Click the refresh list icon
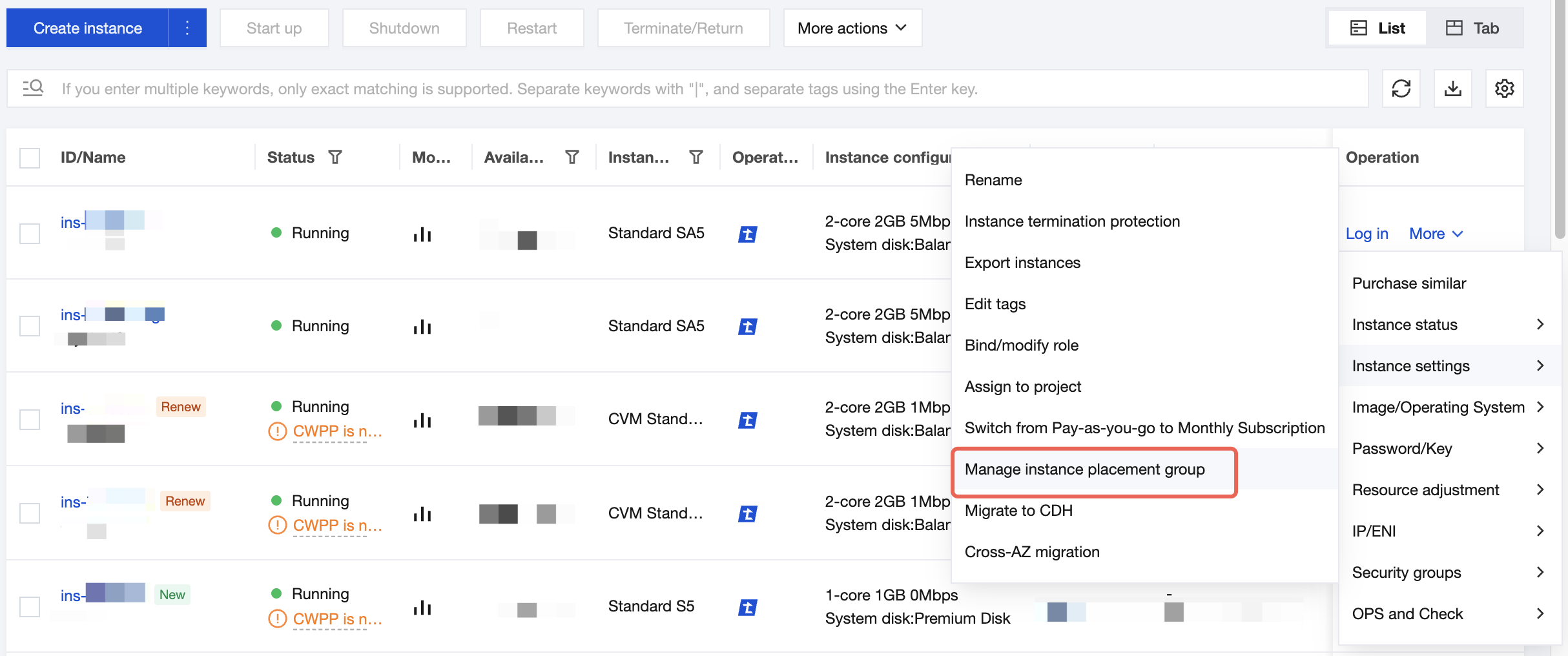Viewport: 1568px width, 656px height. 1401,88
